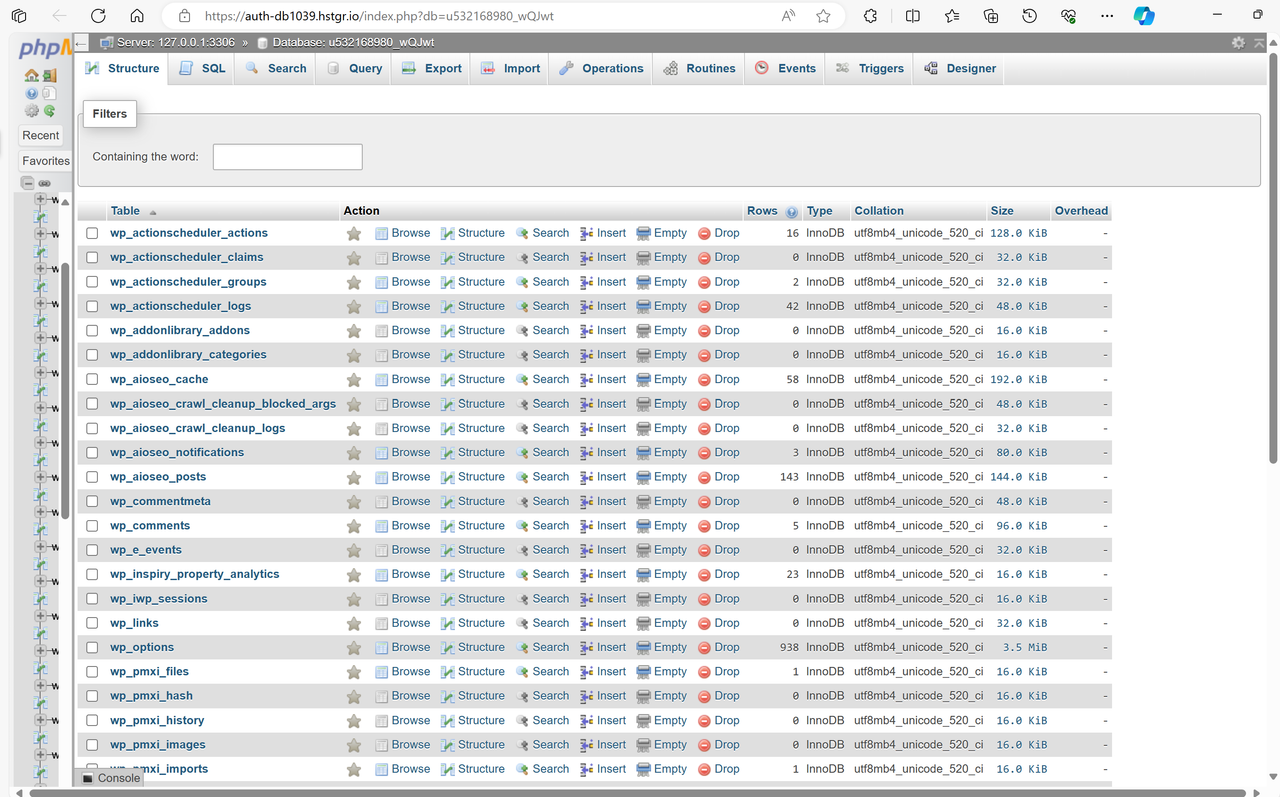The image size is (1280, 797).
Task: Check the checkbox for the wp_comments row
Action: coord(91,525)
